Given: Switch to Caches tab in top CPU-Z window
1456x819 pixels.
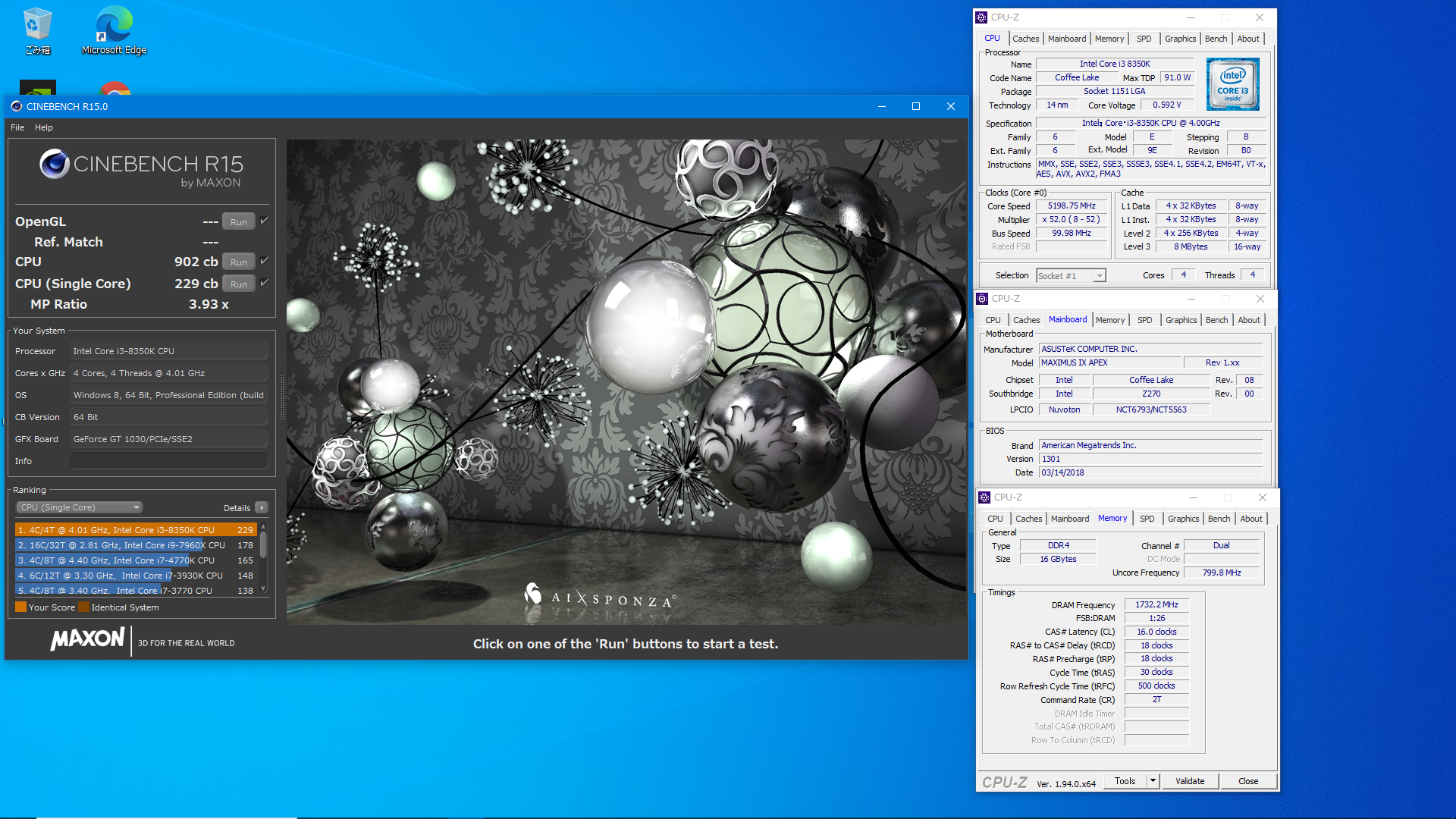Looking at the screenshot, I should point(1025,39).
